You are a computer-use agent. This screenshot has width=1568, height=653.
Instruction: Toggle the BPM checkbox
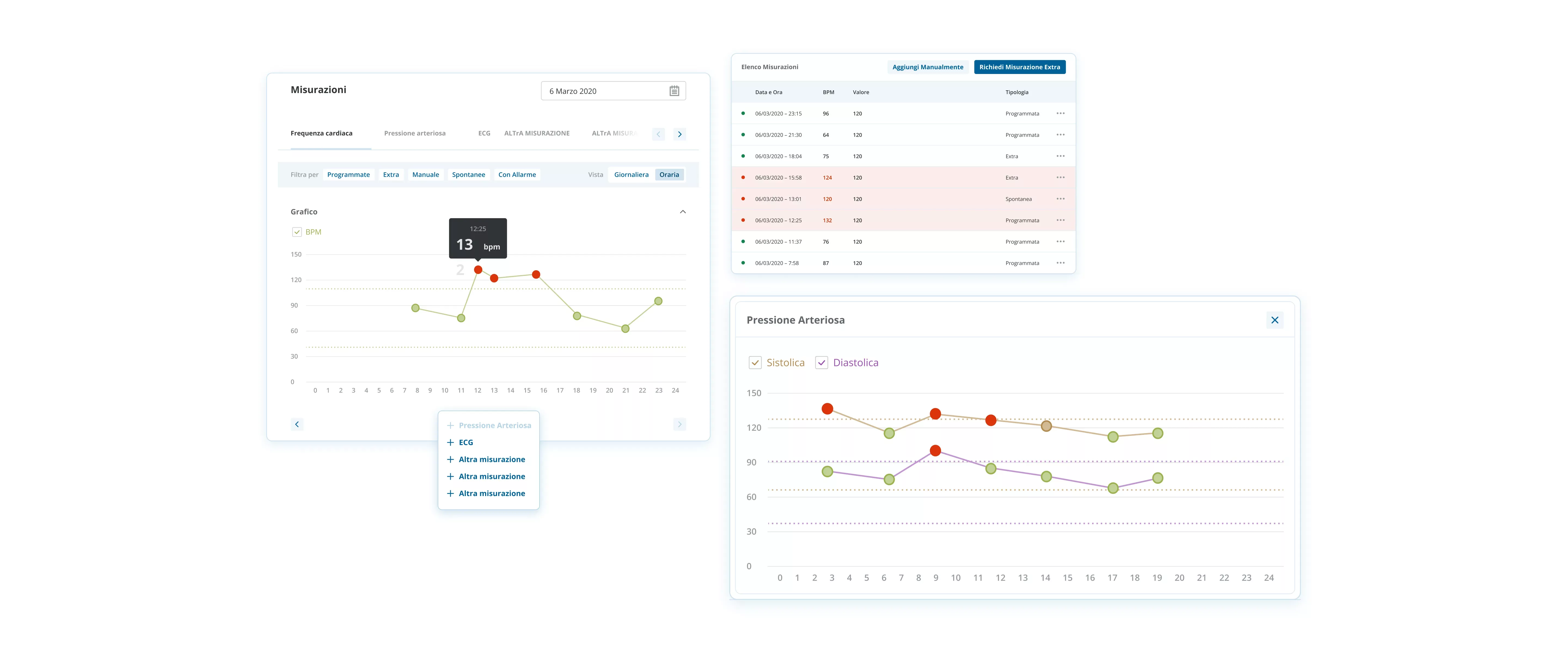tap(297, 232)
